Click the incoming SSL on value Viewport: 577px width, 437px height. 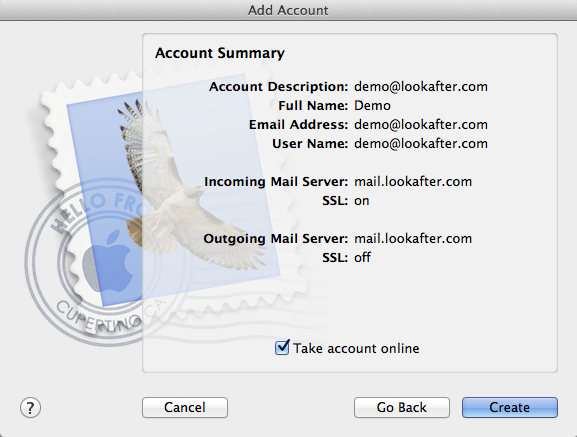pos(362,201)
